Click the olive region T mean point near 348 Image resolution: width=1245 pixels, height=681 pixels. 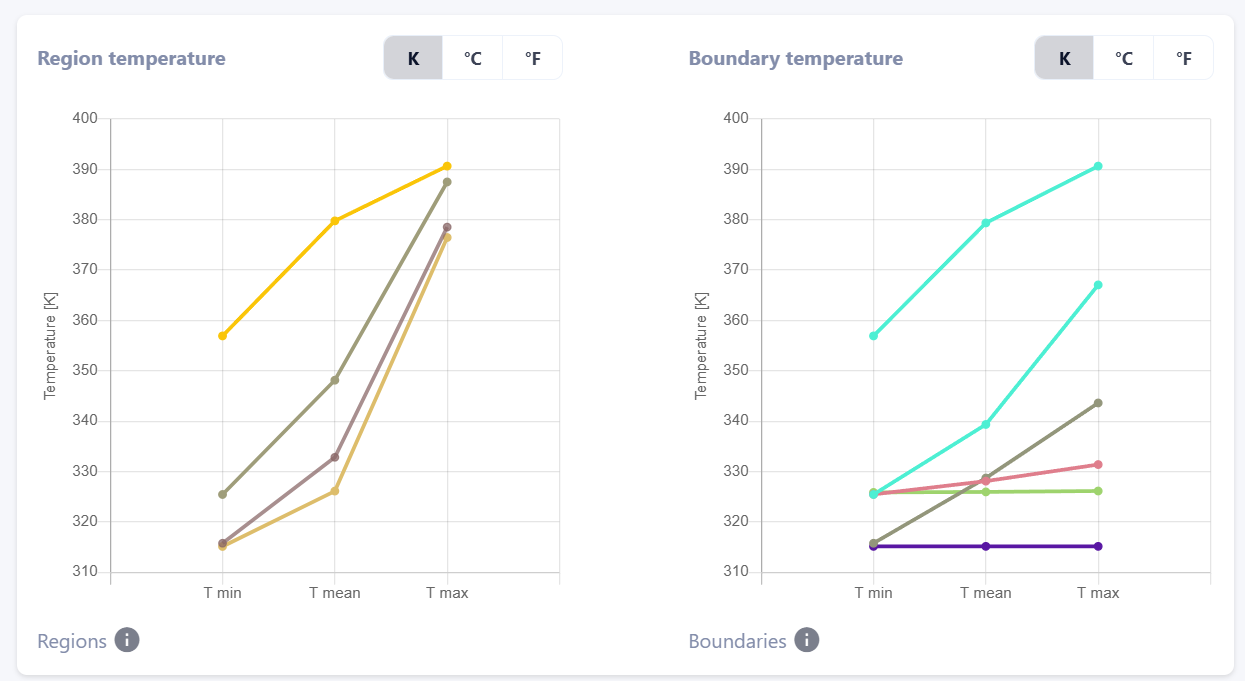[335, 380]
